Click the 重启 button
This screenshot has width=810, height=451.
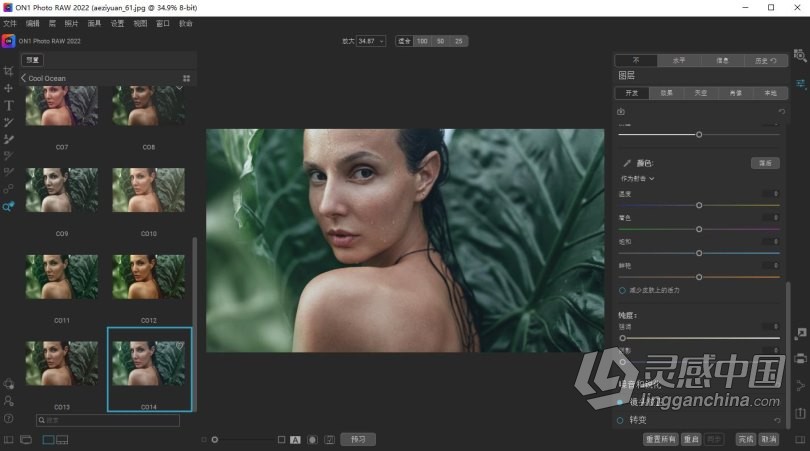pos(691,440)
